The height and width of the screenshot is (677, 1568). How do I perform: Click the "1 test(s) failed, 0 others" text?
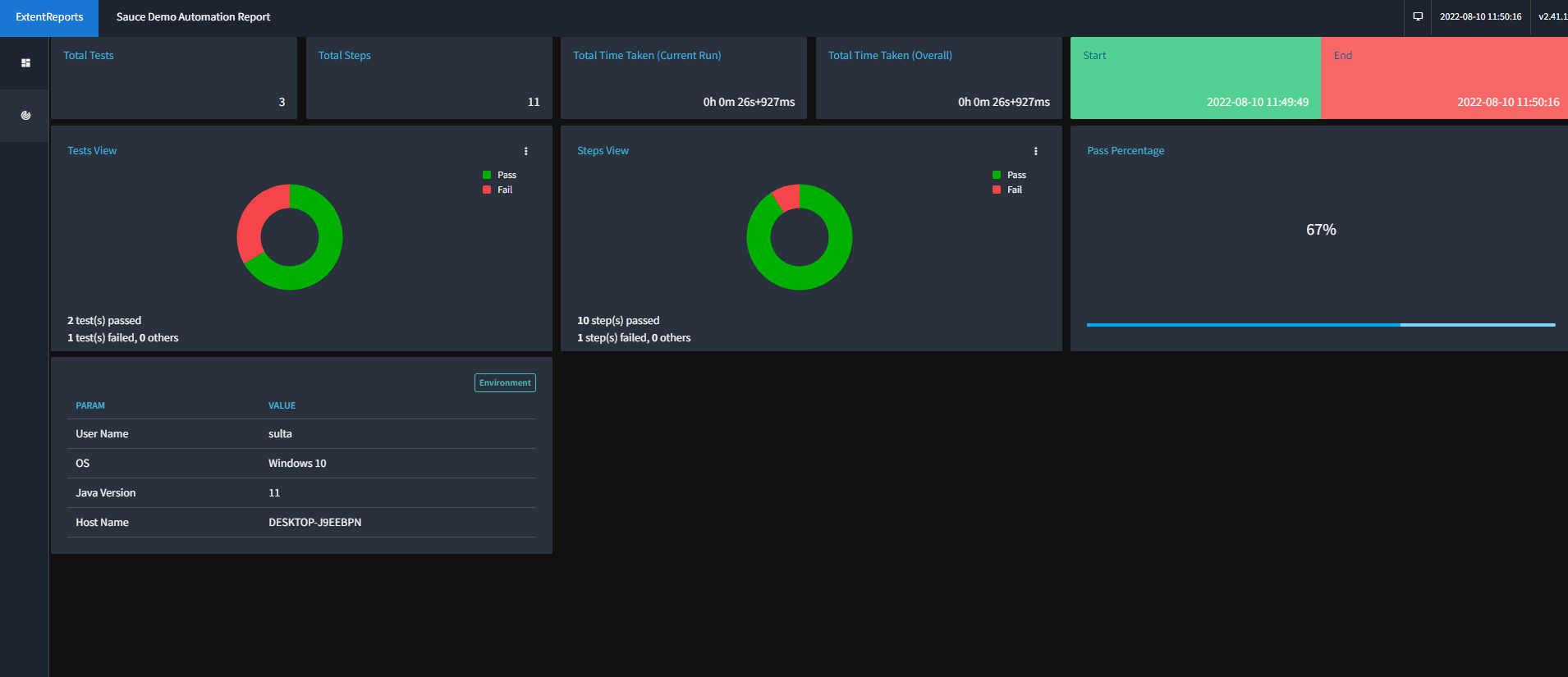123,338
